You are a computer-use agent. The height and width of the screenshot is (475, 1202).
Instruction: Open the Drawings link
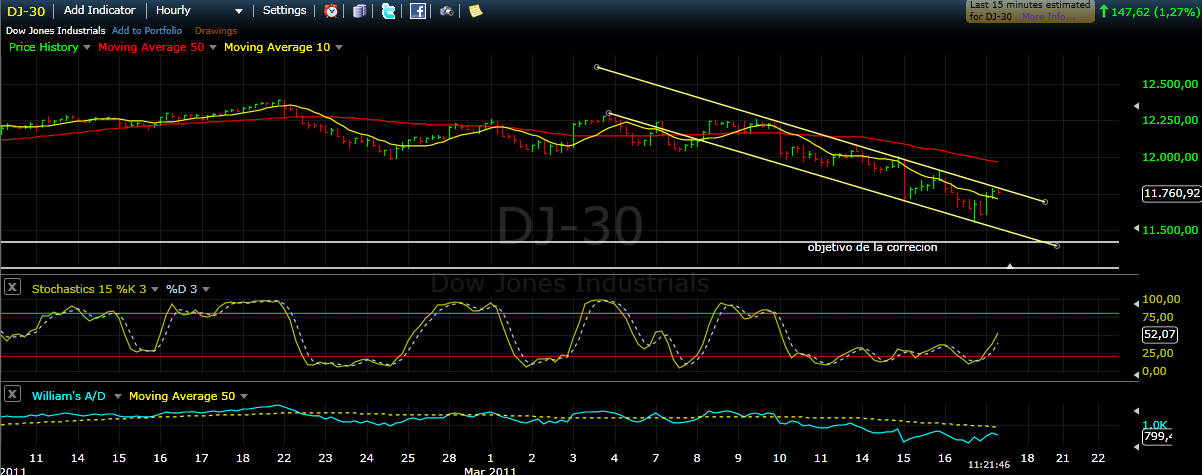click(x=216, y=31)
